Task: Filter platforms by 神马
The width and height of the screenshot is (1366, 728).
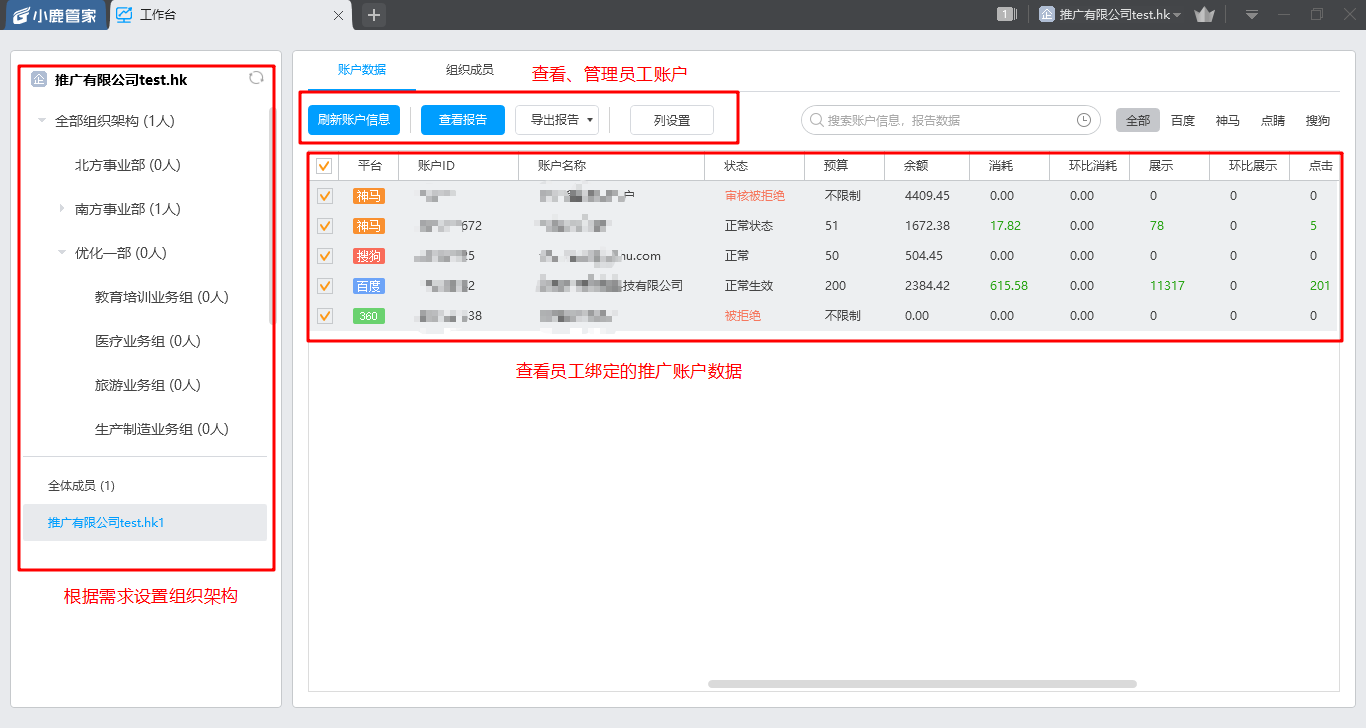Action: point(1228,120)
